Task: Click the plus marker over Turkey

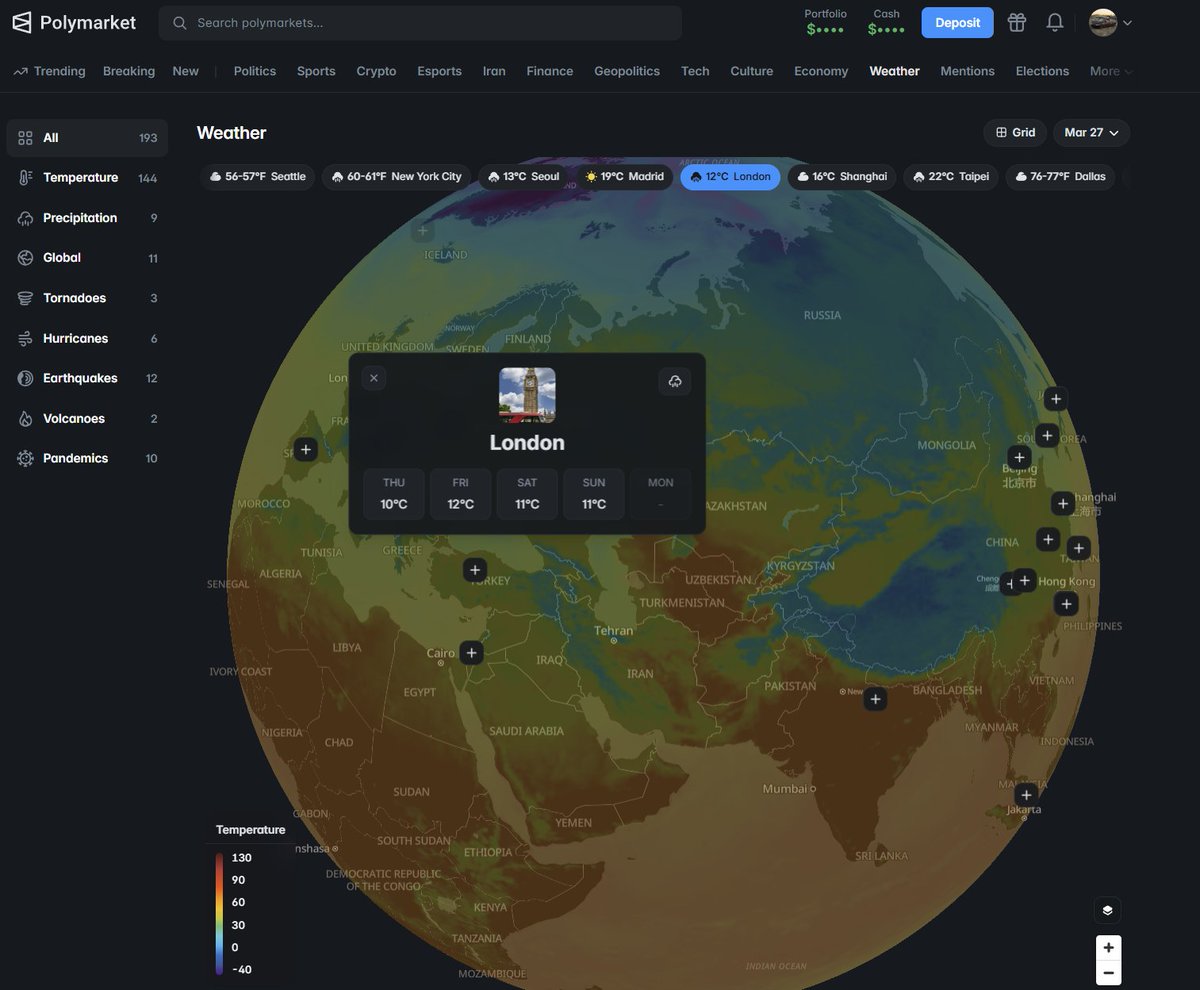Action: 475,569
